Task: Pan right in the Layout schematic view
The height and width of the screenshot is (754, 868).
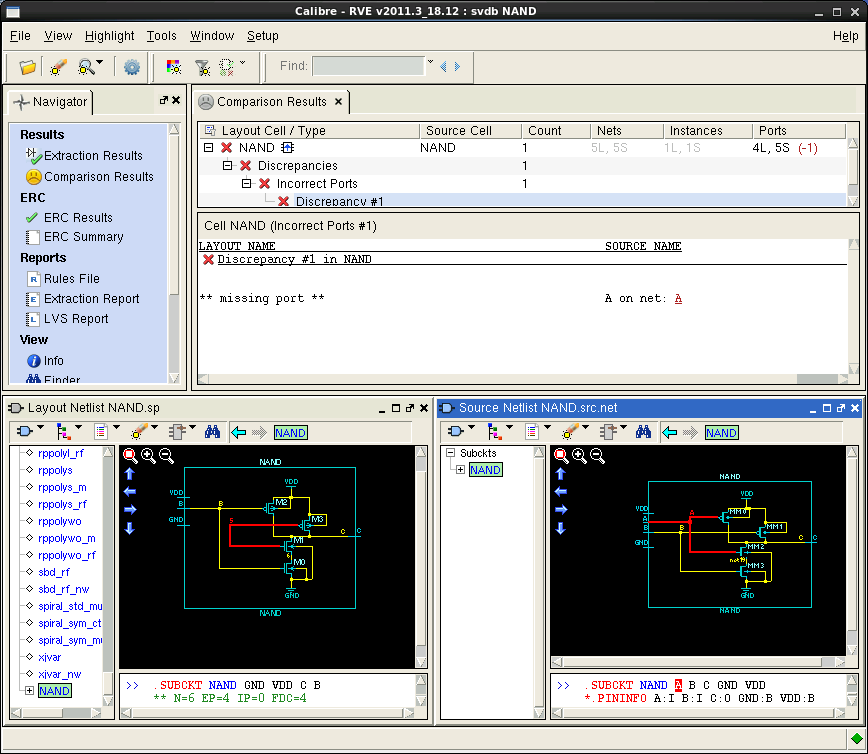Action: [x=130, y=510]
